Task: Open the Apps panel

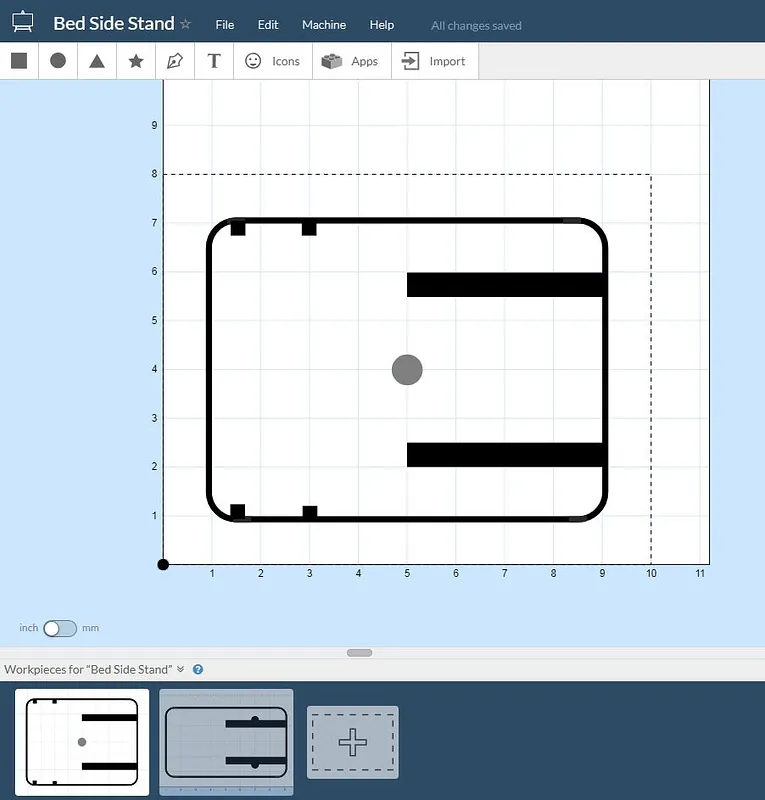Action: point(351,61)
